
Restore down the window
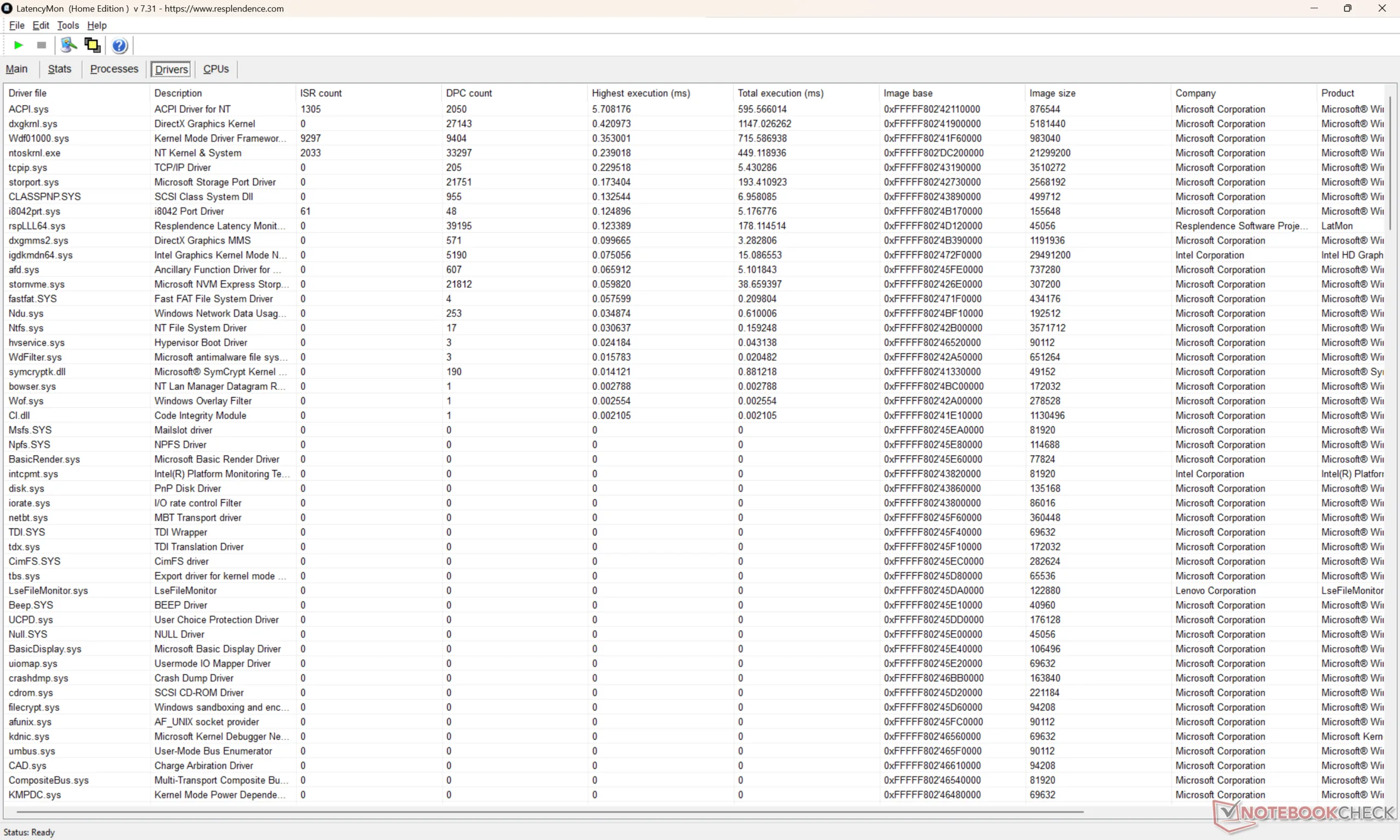1347,9
